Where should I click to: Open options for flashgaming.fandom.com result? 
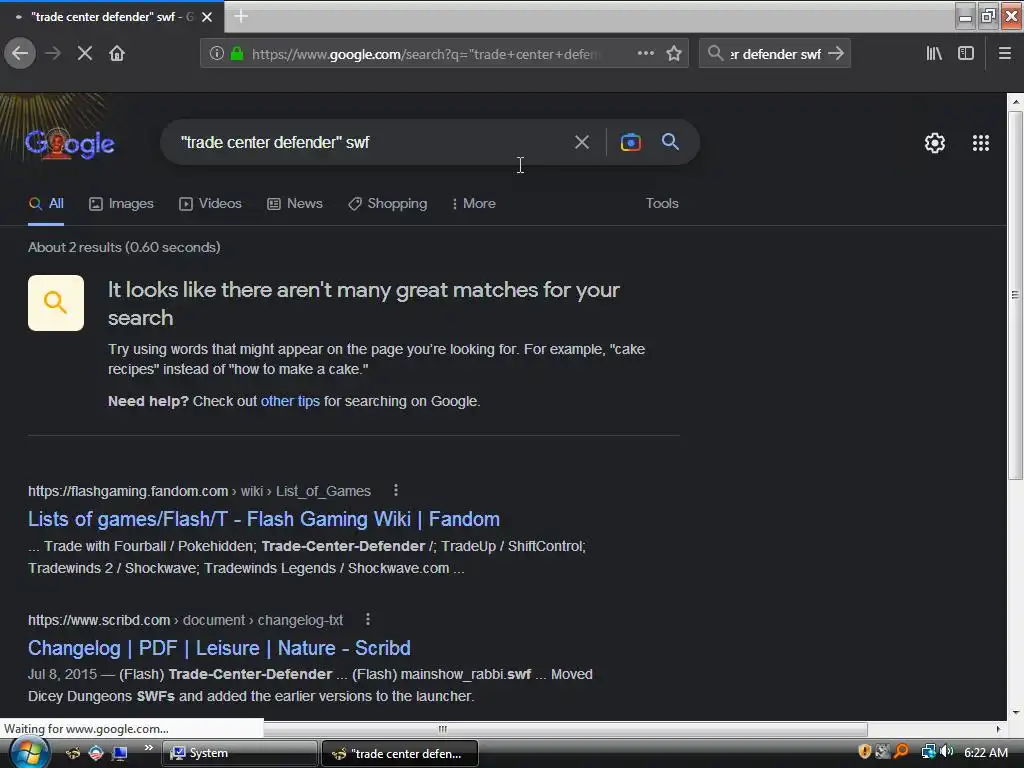(x=396, y=490)
